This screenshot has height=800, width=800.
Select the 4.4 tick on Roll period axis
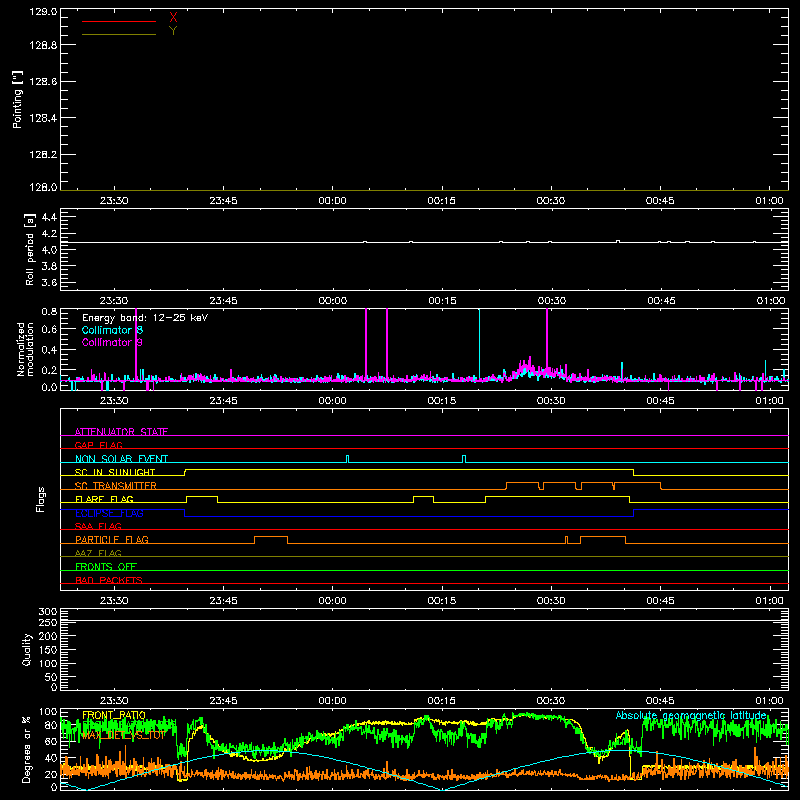coord(49,217)
